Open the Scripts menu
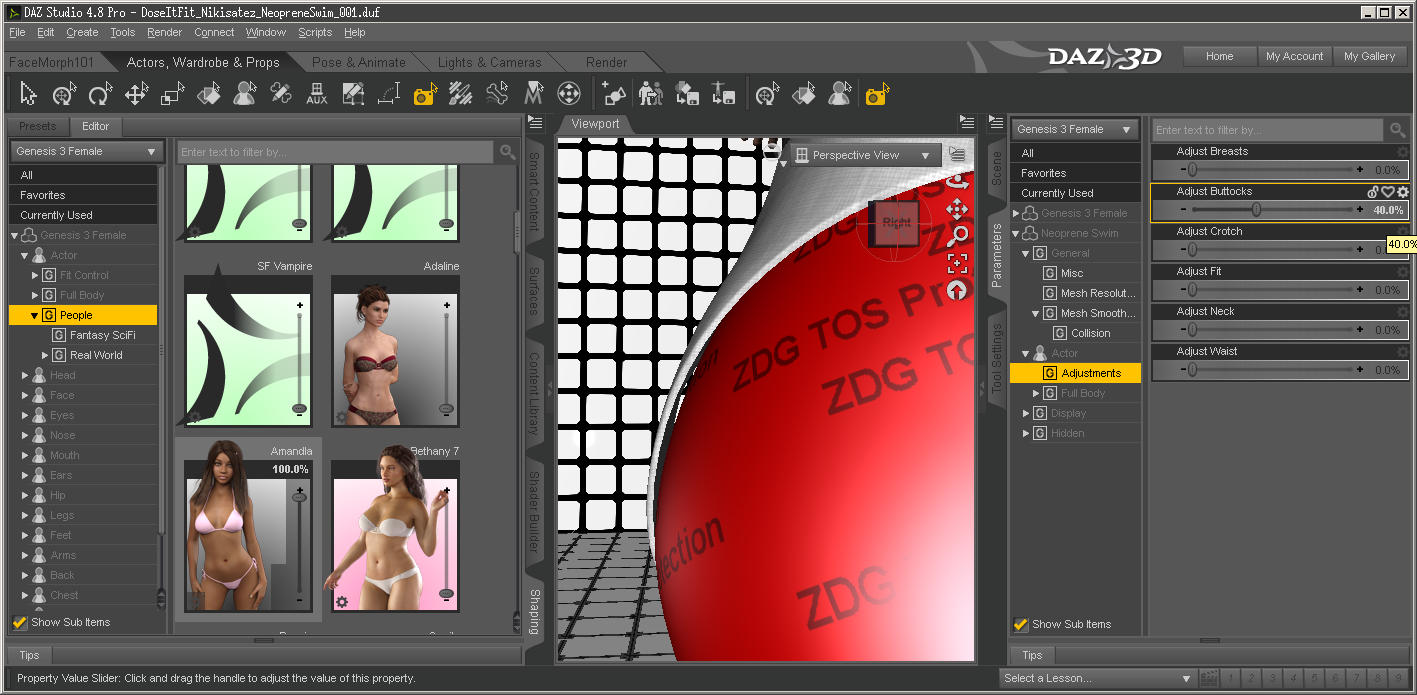This screenshot has height=695, width=1417. point(315,32)
